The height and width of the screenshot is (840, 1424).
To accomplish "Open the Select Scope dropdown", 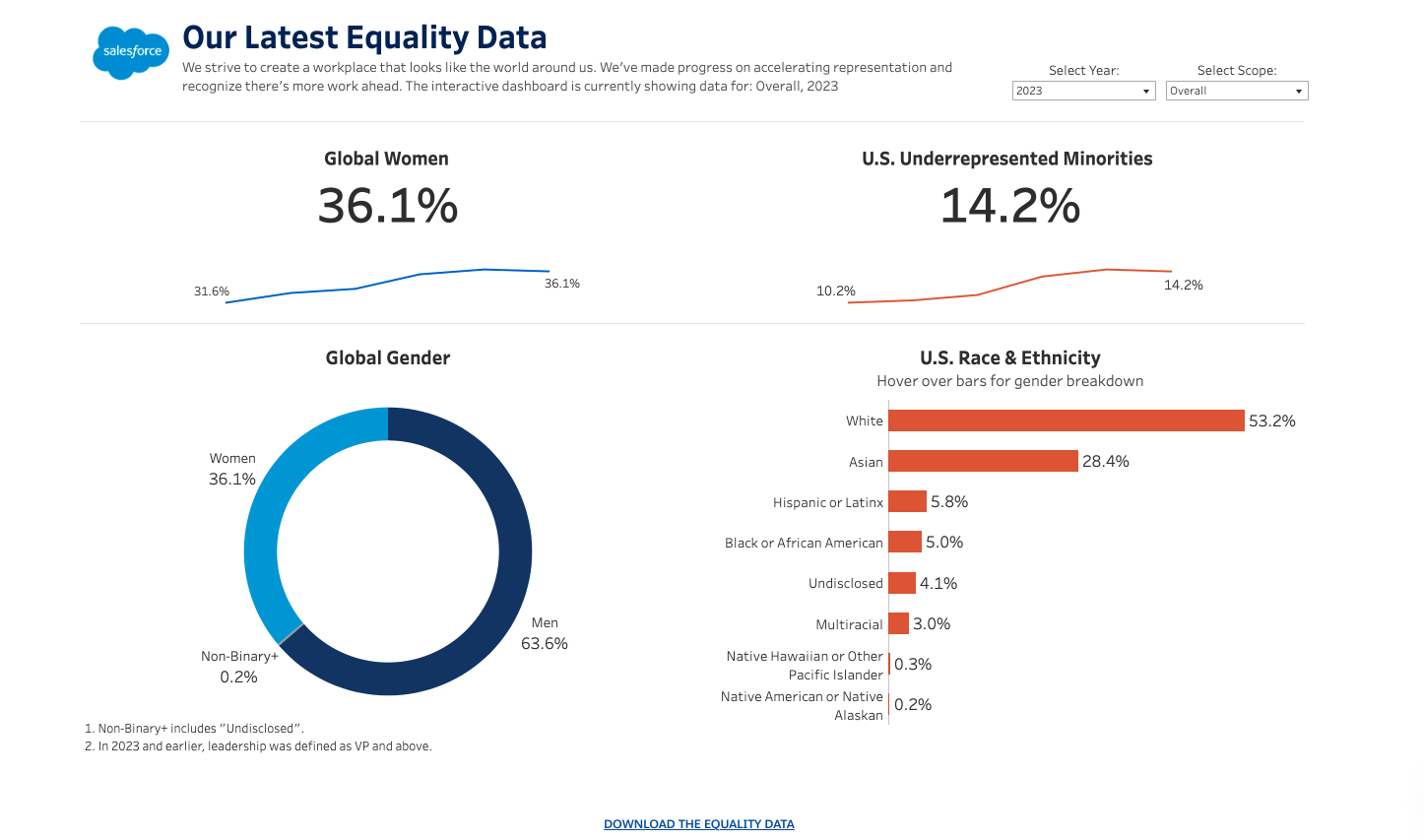I will [x=1236, y=91].
